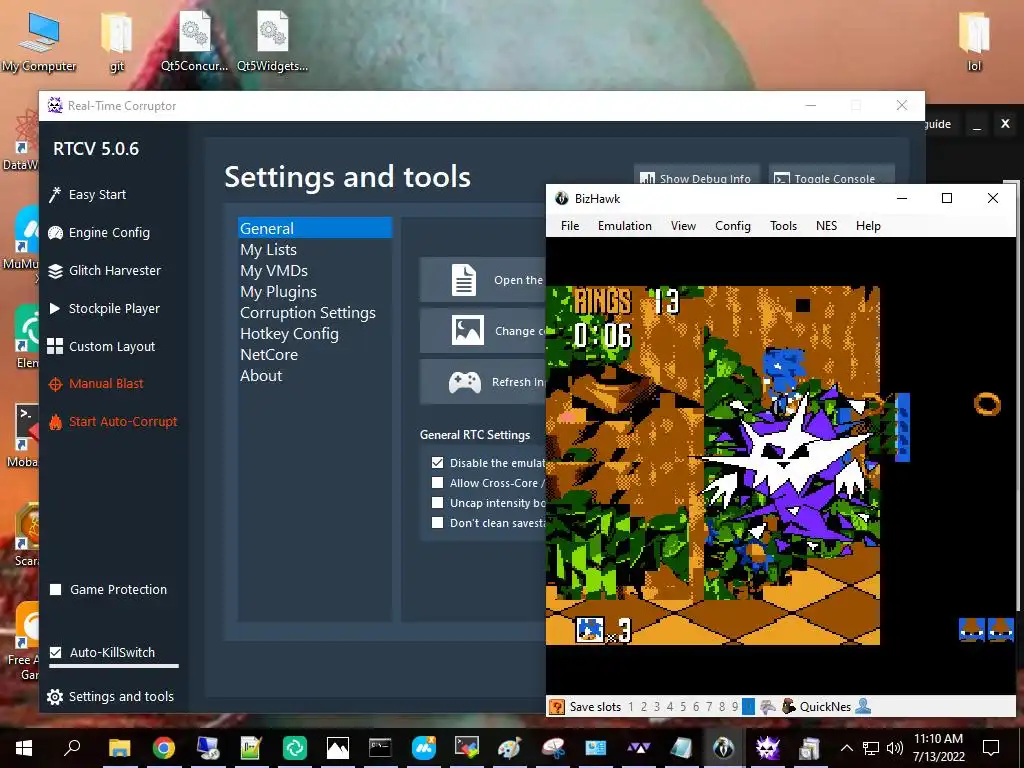Click the gamepad icon in BizHawk status bar

pyautogui.click(x=769, y=707)
